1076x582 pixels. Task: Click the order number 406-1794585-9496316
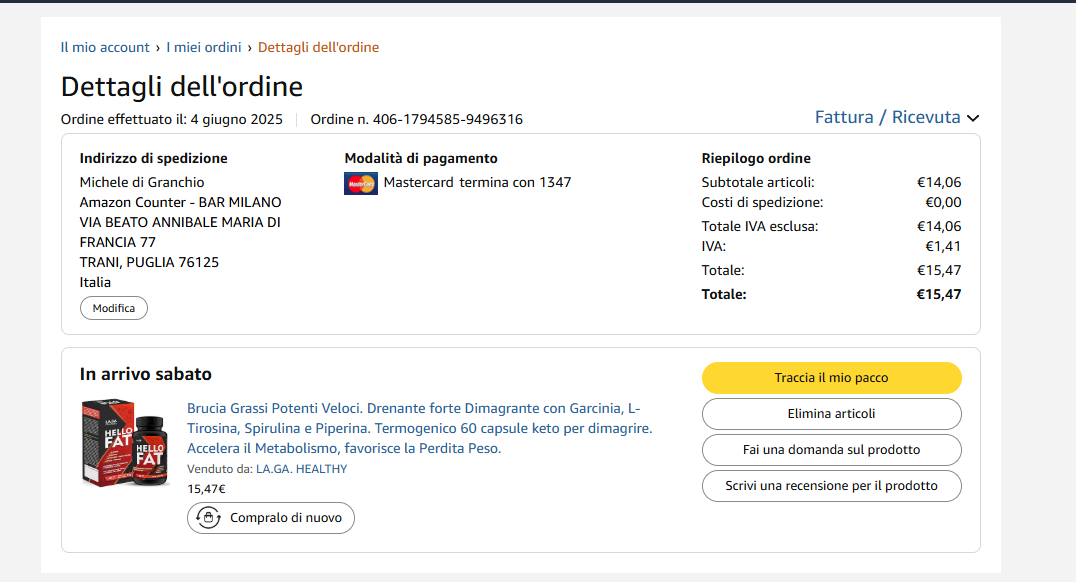point(447,120)
